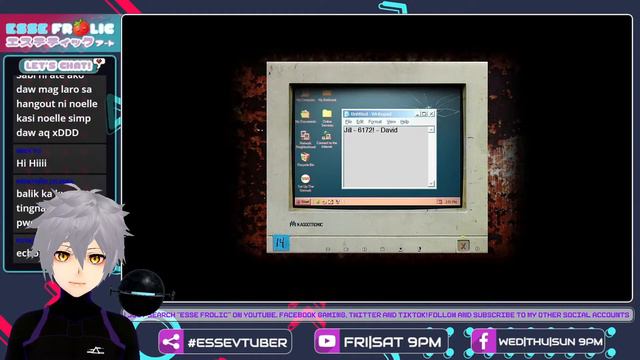Image resolution: width=640 pixels, height=360 pixels.
Task: Minimize the Notepad window
Action: tap(417, 114)
